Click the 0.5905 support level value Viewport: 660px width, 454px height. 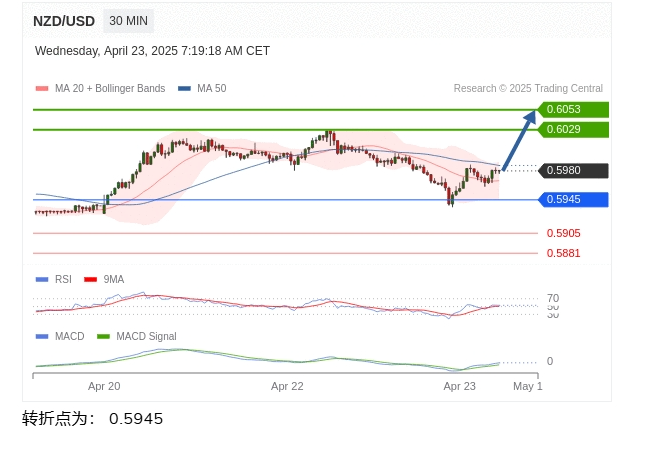coord(564,233)
